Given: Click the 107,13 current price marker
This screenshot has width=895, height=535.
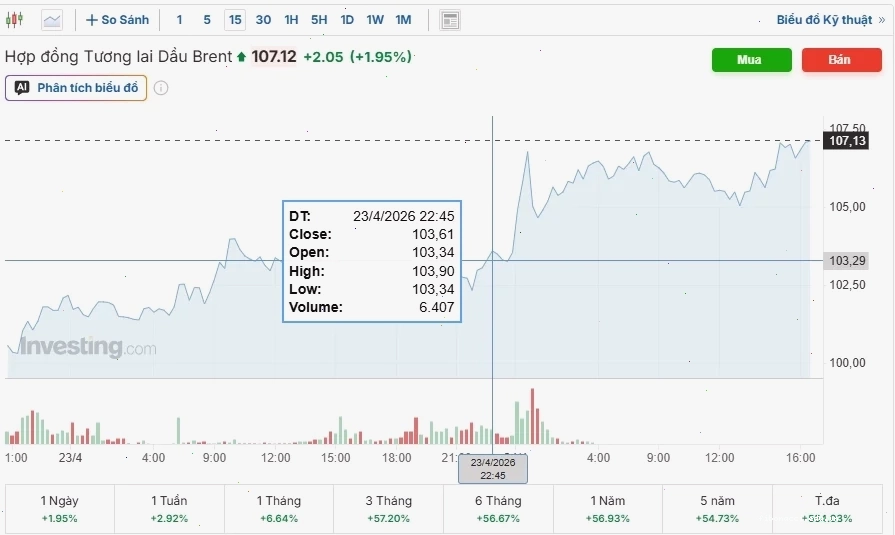Looking at the screenshot, I should pyautogui.click(x=846, y=141).
